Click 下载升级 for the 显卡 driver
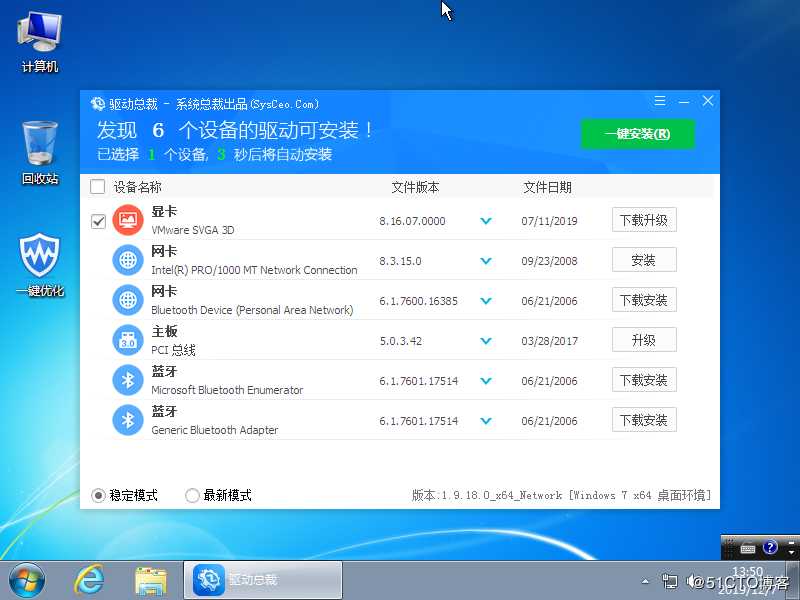800x600 pixels. coord(644,220)
